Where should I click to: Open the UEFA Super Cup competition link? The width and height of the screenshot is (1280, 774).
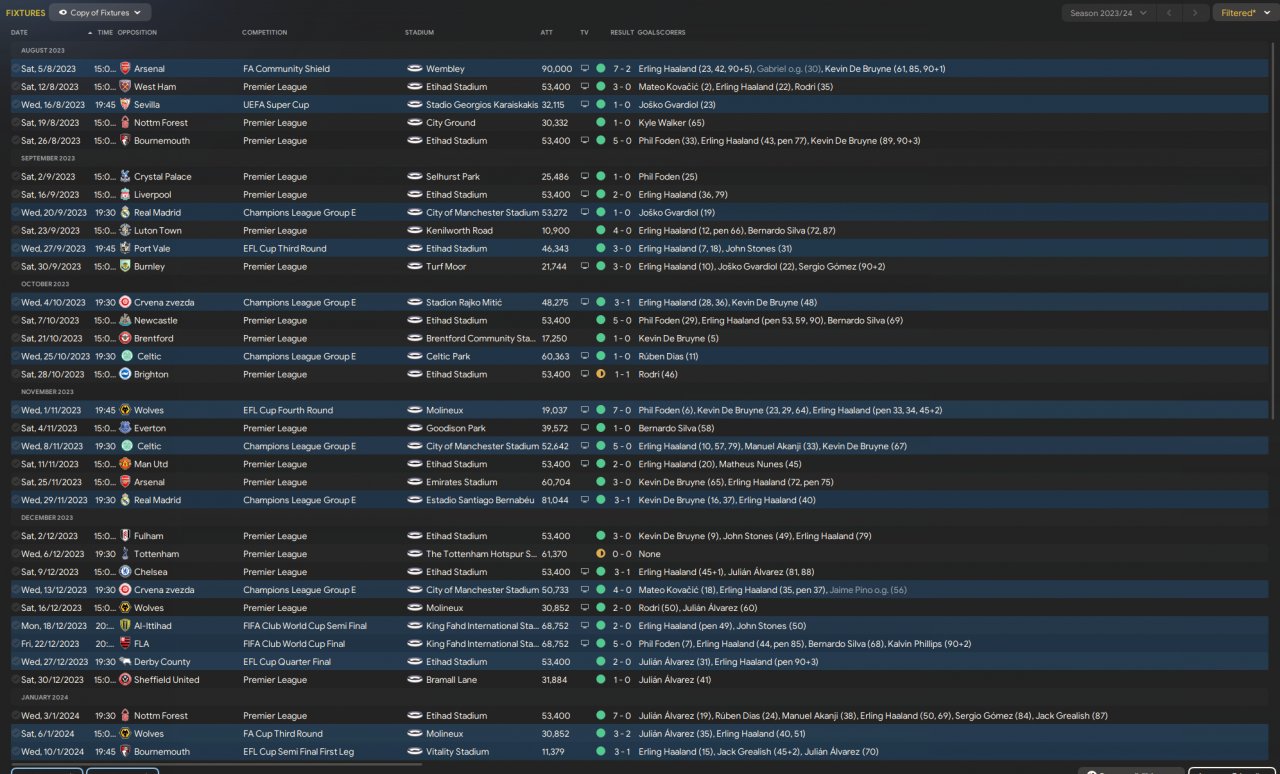pos(276,105)
